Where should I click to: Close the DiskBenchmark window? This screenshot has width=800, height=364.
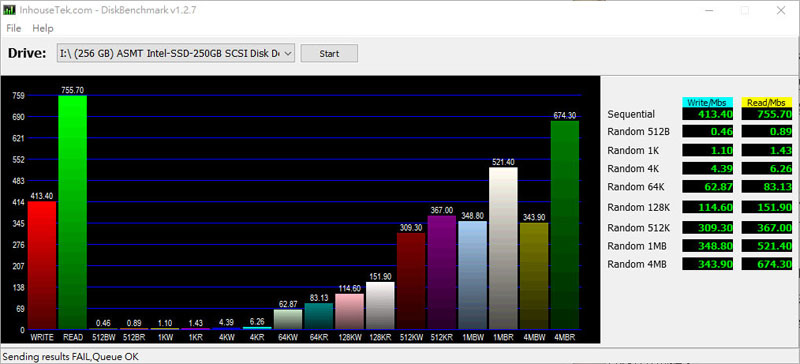coord(781,10)
